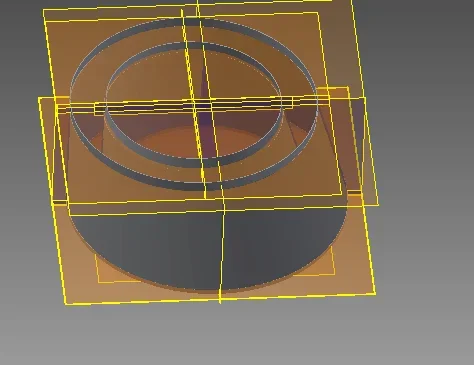Select the vertical yellow axis line below cylinder

tap(221, 253)
